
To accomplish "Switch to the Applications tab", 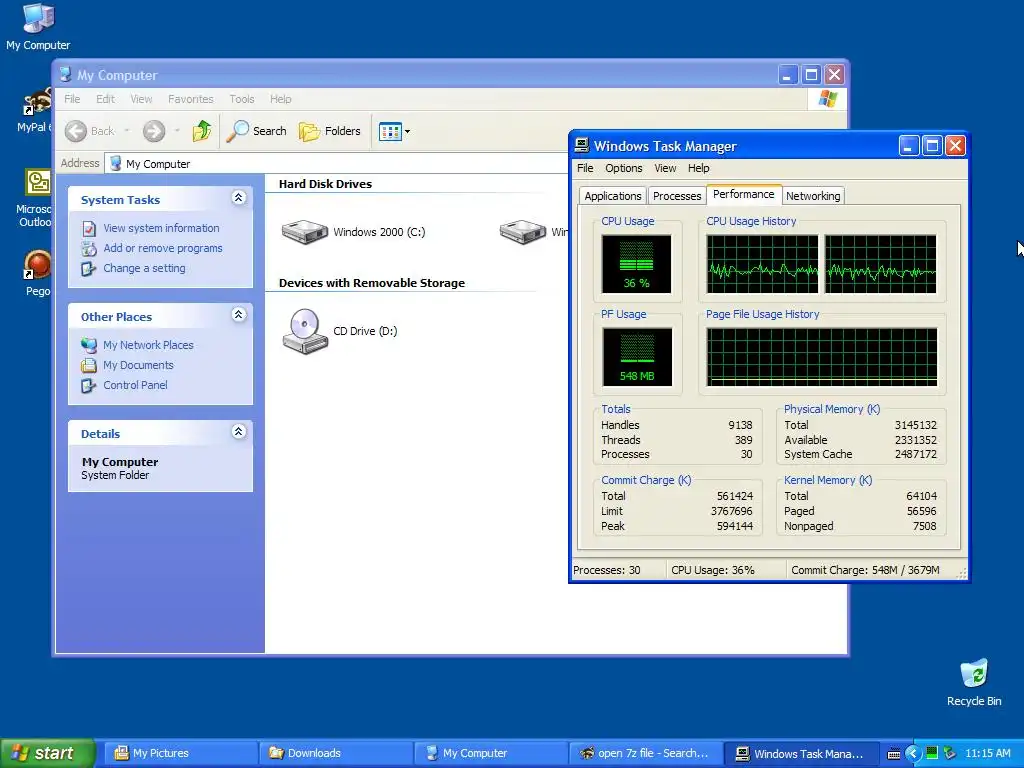I will 613,196.
